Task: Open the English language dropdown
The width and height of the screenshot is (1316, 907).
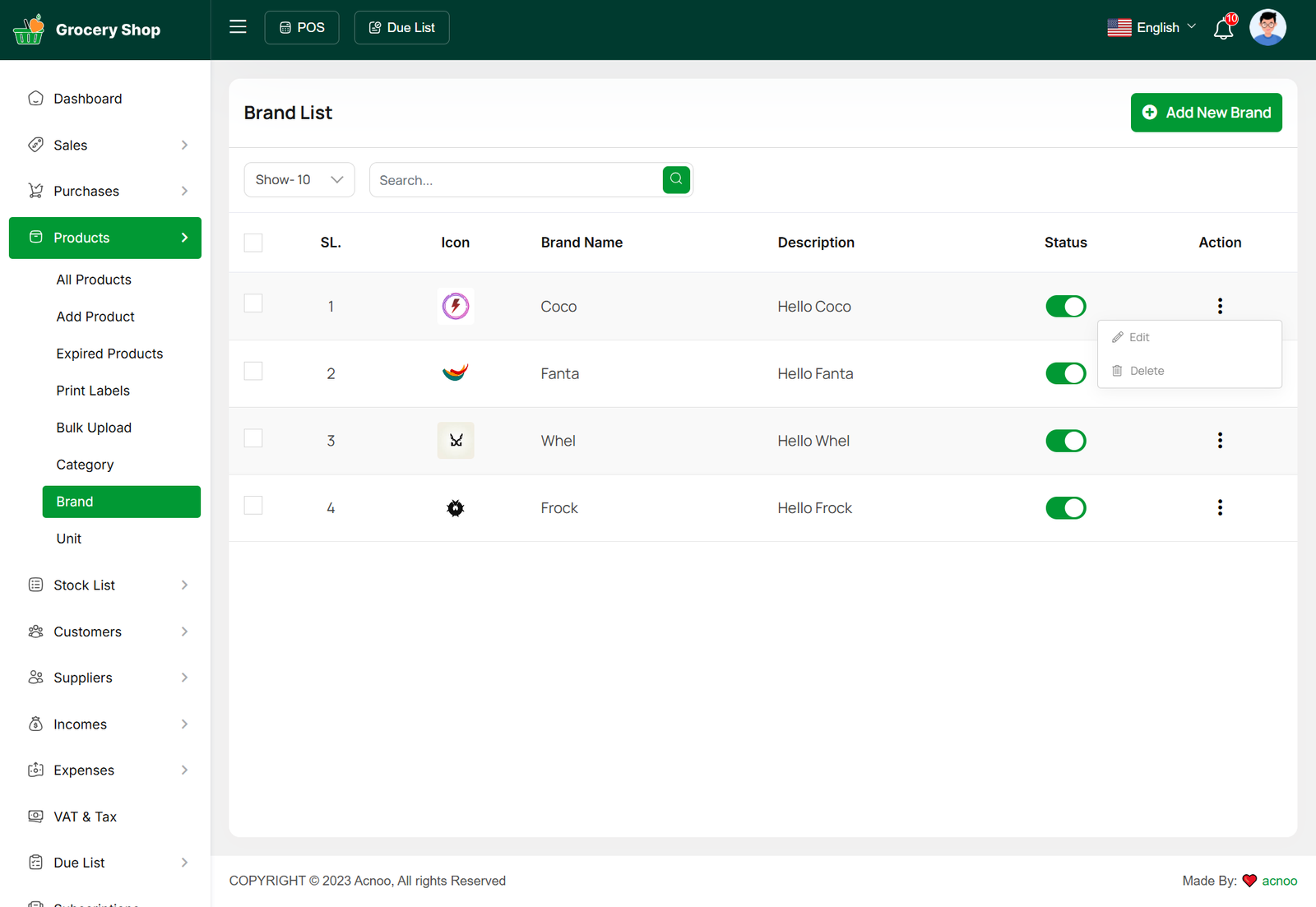Action: (1151, 28)
